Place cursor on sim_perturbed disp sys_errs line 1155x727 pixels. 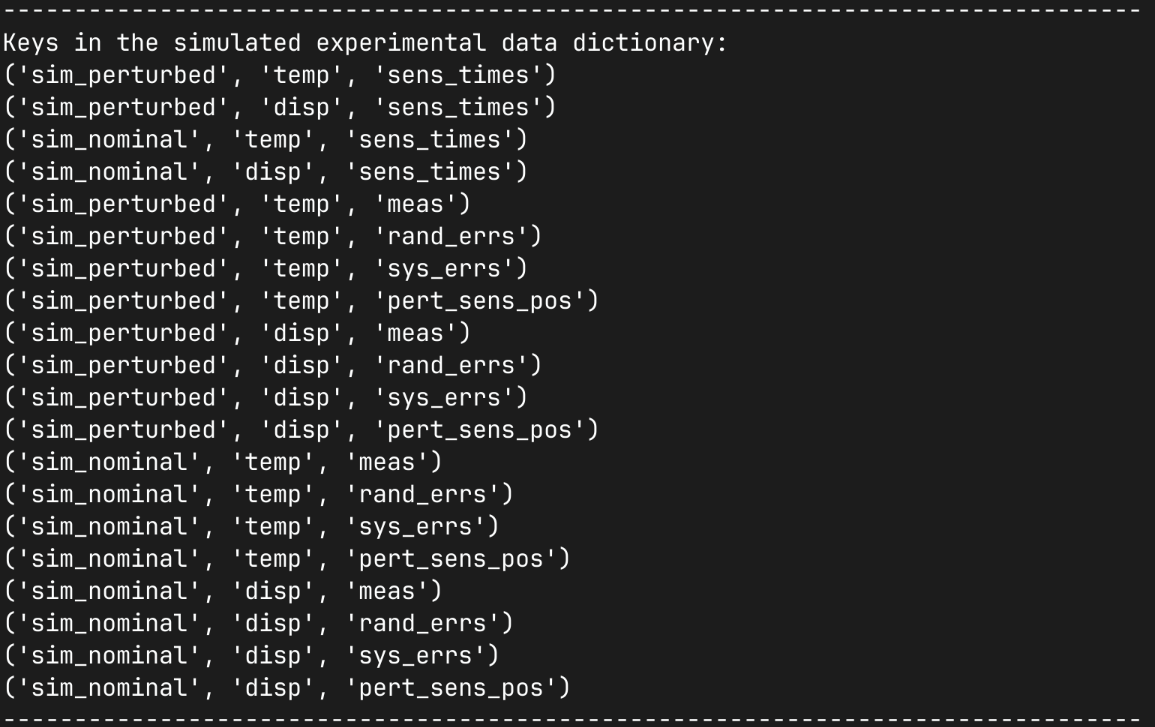point(266,397)
